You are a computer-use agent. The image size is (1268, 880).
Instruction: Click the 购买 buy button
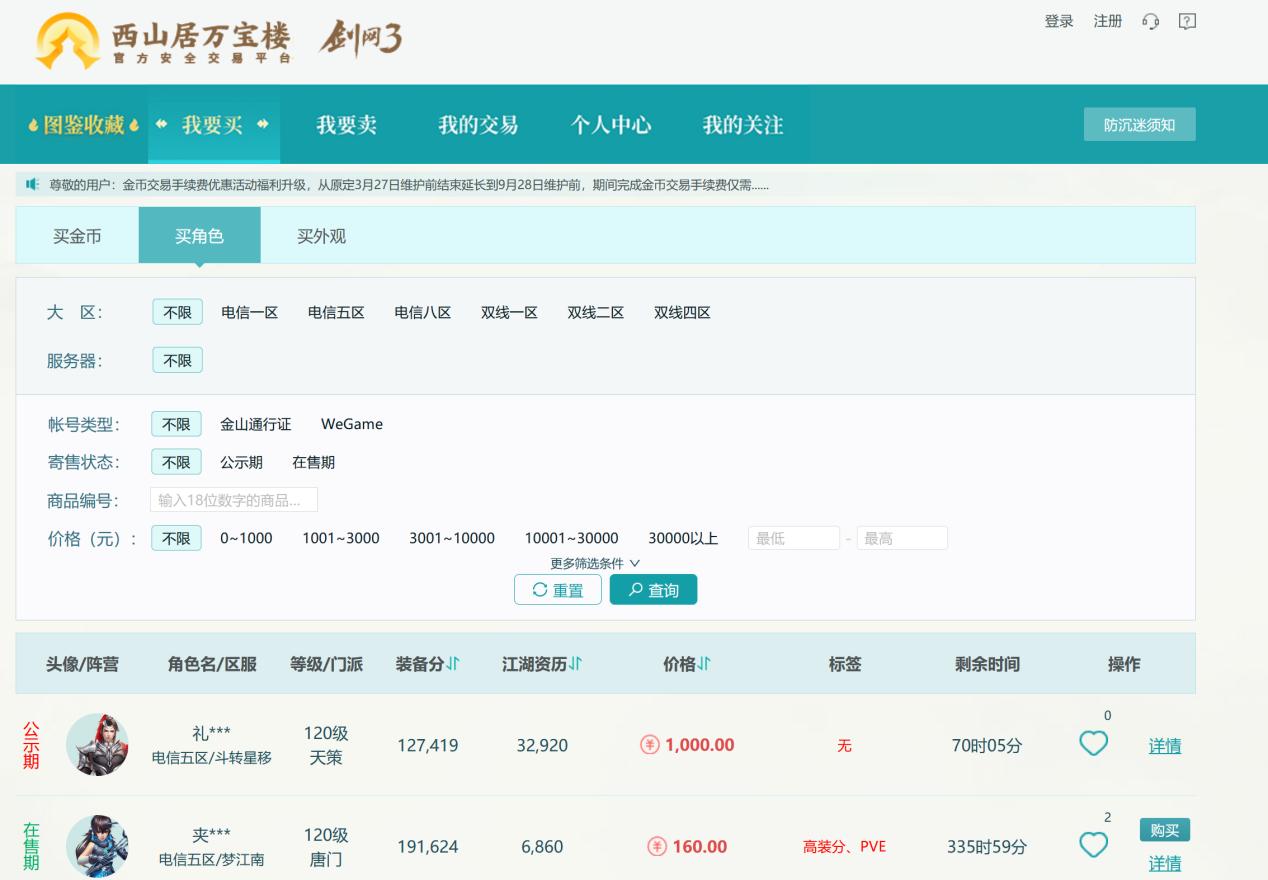pyautogui.click(x=1164, y=830)
